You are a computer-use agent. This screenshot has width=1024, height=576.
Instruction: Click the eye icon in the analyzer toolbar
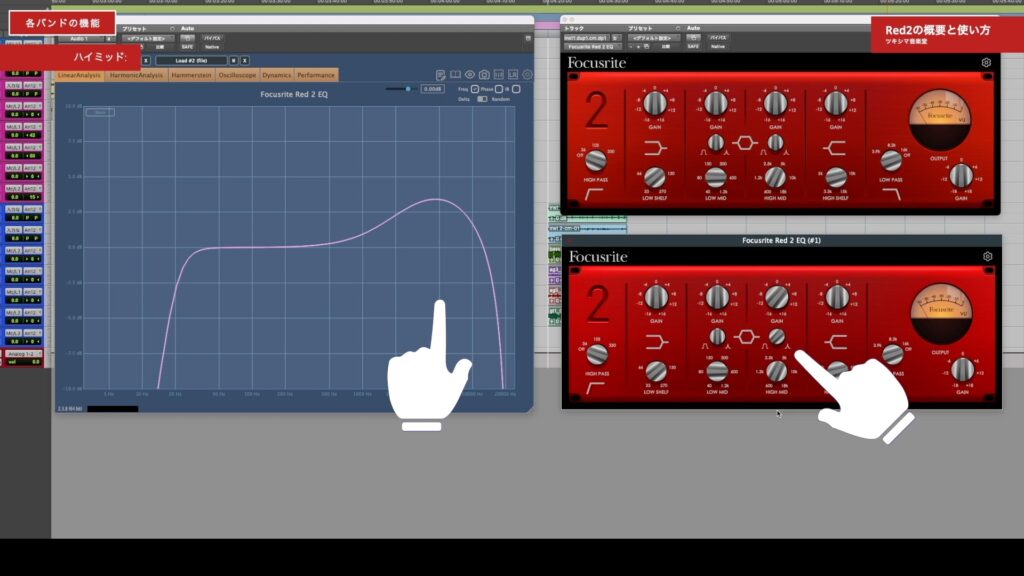tap(470, 75)
